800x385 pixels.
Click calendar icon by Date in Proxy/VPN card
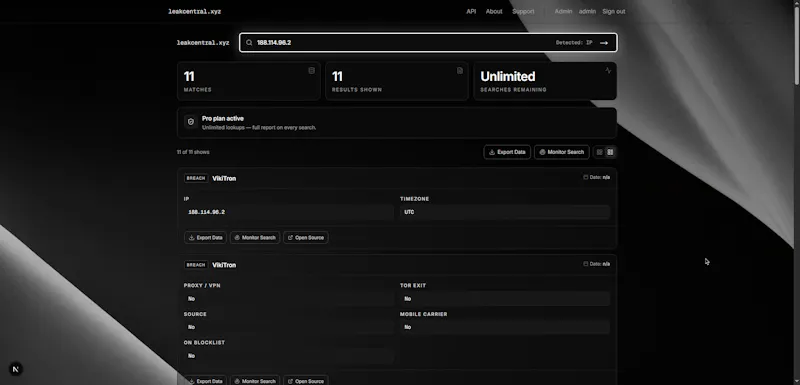[586, 264]
